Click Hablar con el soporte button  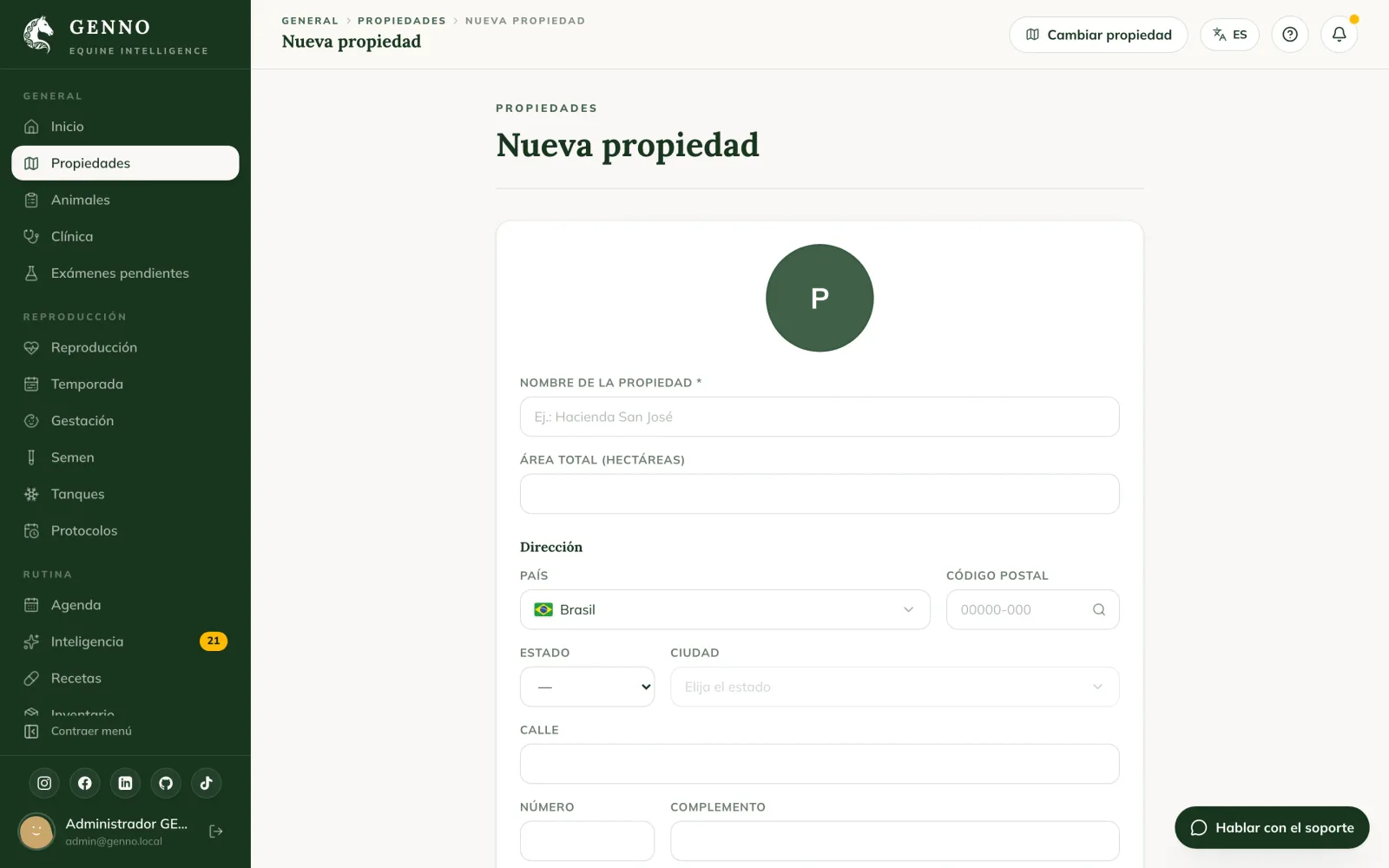click(x=1272, y=827)
